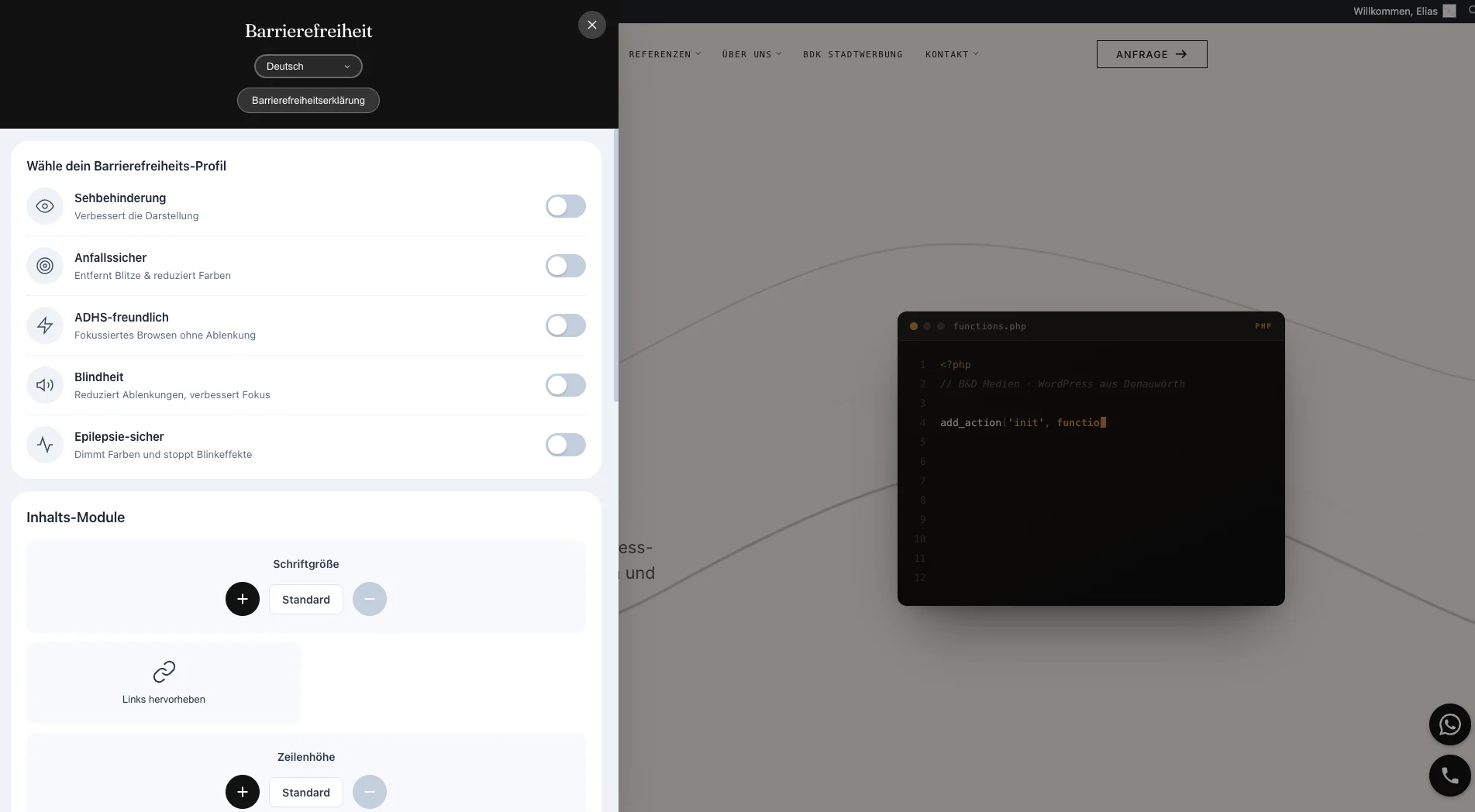Viewport: 1475px width, 812px height.
Task: Click the Sehbehinderung profile label
Action: [x=120, y=198]
